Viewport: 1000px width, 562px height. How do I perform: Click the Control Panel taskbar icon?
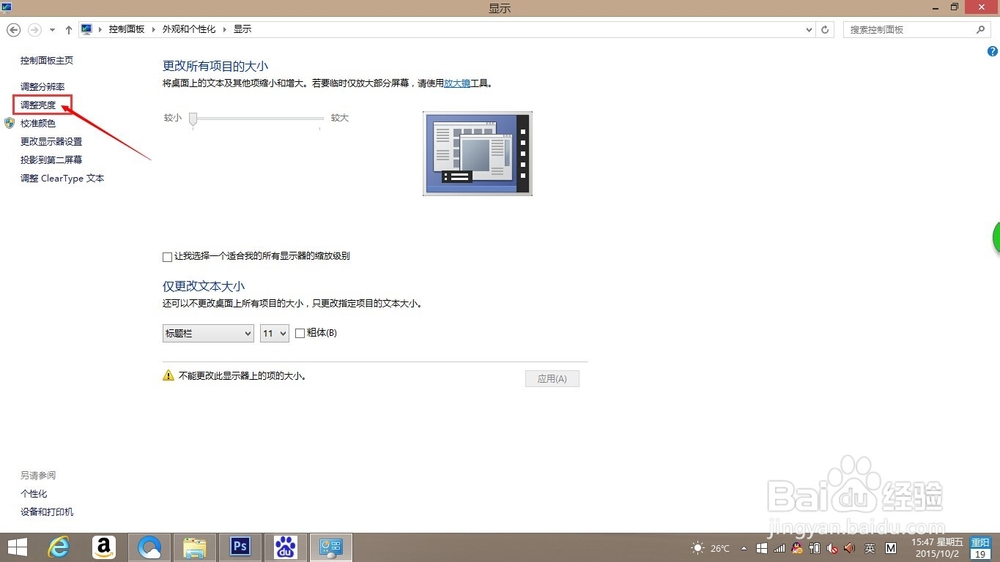tap(331, 547)
